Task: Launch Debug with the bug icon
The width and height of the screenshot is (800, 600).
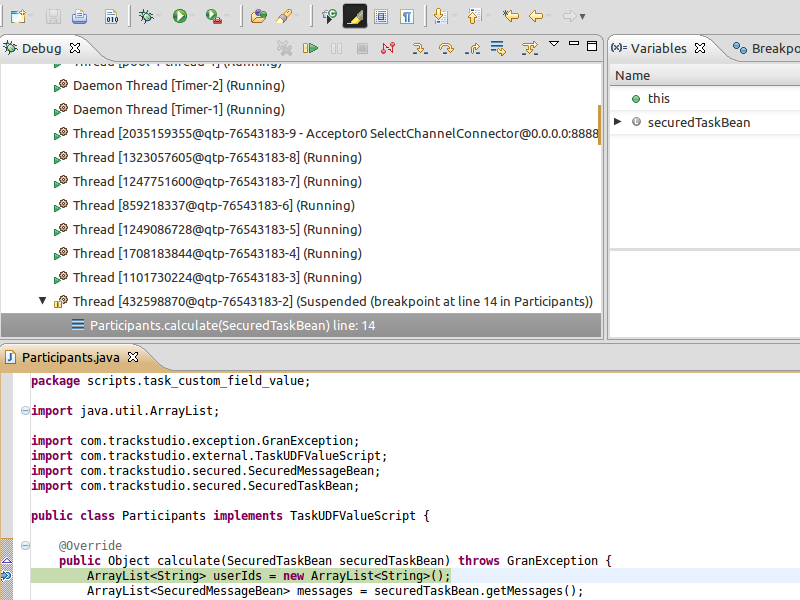Action: tap(146, 16)
